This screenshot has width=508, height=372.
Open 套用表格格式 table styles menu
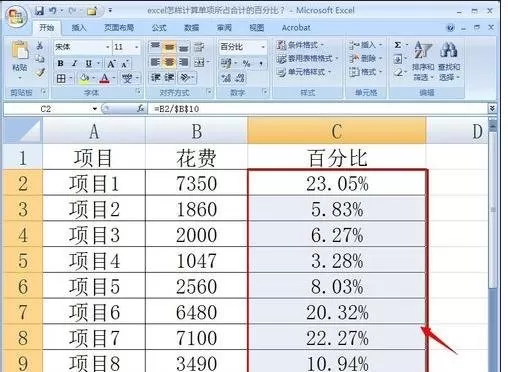tap(307, 59)
